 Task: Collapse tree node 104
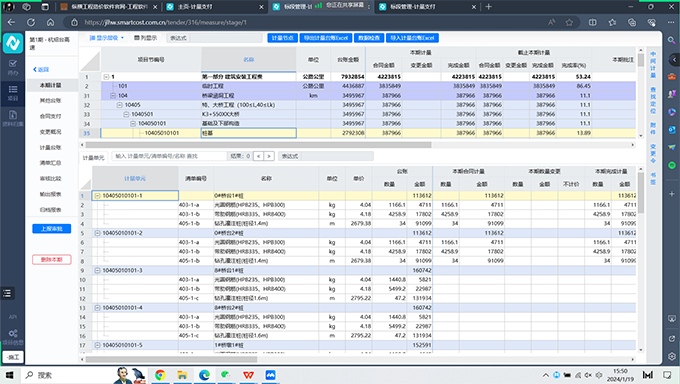coord(113,95)
